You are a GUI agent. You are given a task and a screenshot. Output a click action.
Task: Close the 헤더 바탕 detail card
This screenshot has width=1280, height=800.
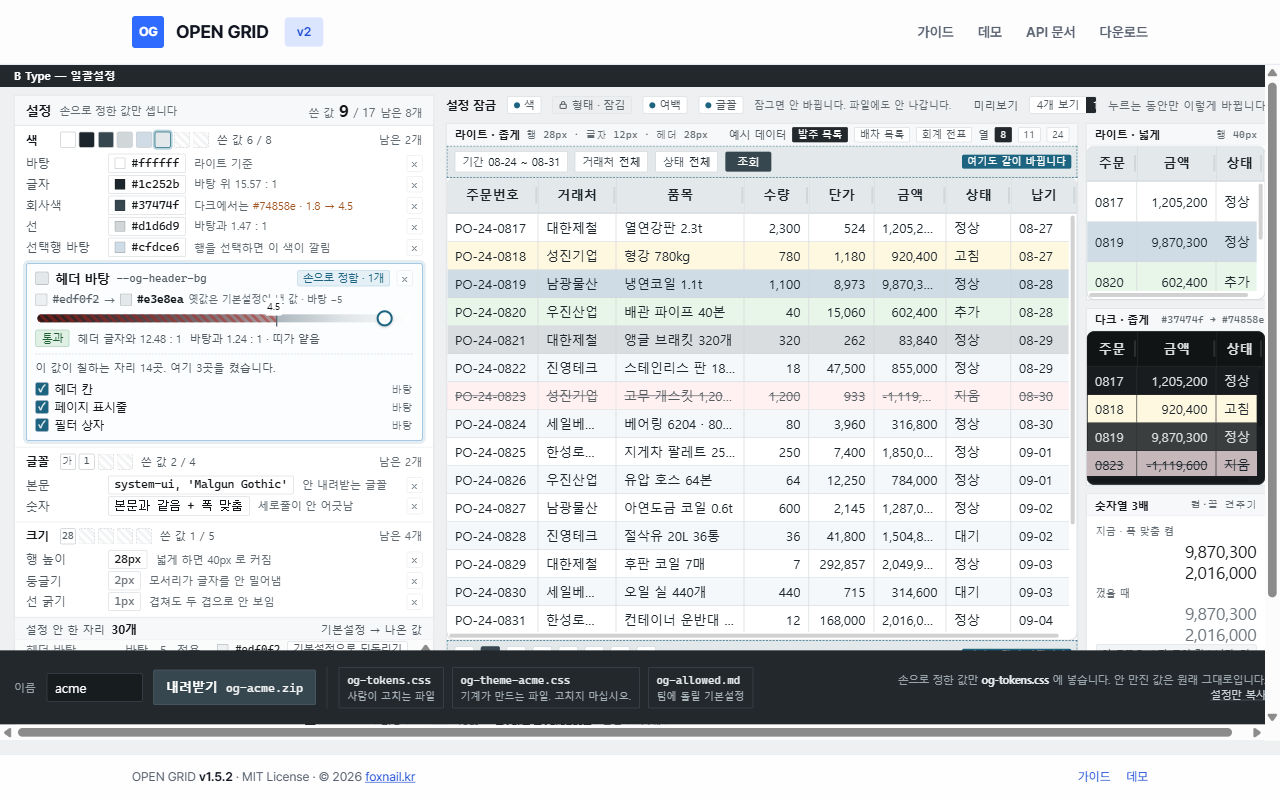pos(405,279)
